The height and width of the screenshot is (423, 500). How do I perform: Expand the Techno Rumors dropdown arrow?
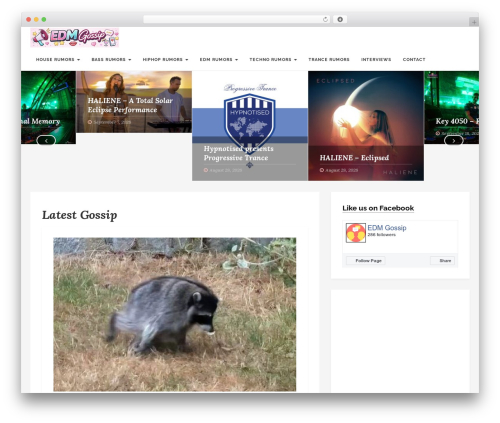(295, 60)
